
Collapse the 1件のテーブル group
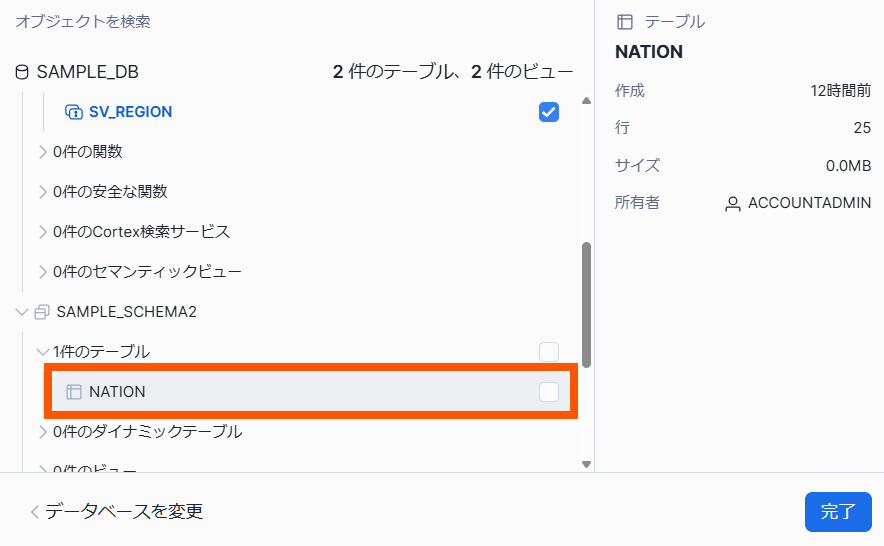pyautogui.click(x=42, y=352)
